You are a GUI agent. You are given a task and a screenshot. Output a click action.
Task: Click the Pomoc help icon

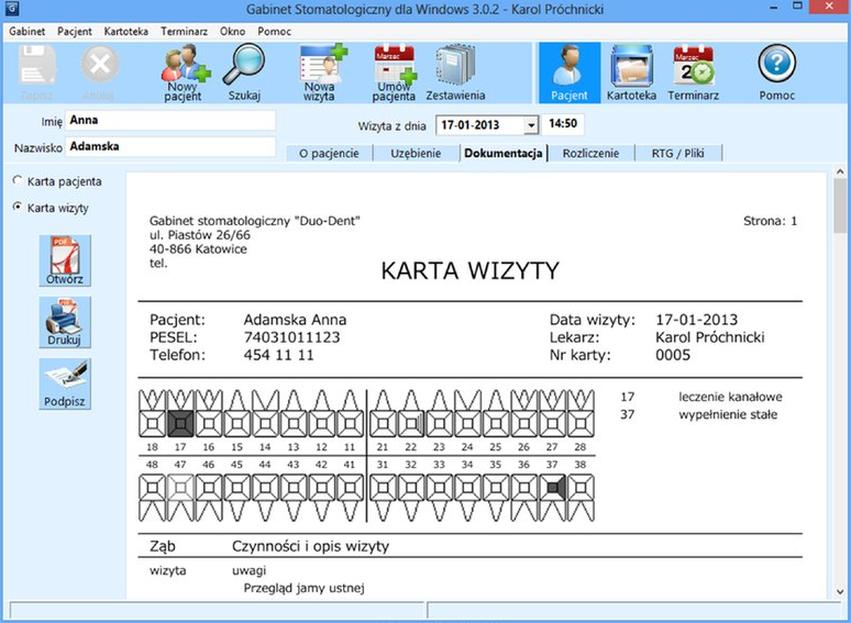coord(777,68)
